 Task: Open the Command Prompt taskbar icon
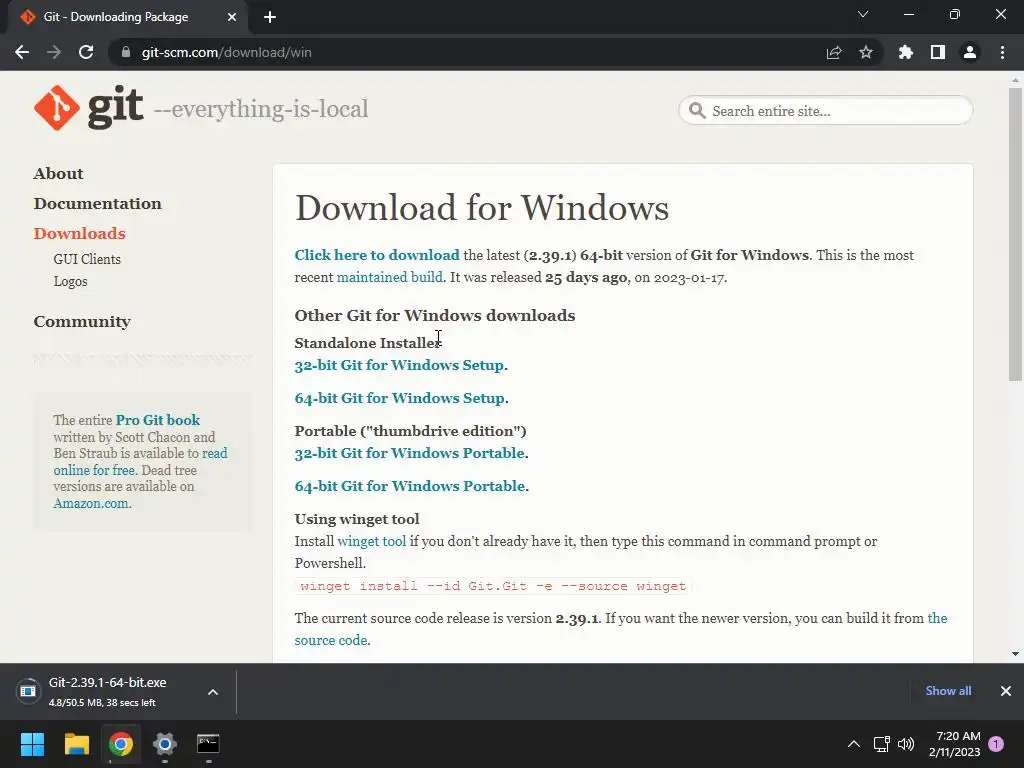coord(208,744)
